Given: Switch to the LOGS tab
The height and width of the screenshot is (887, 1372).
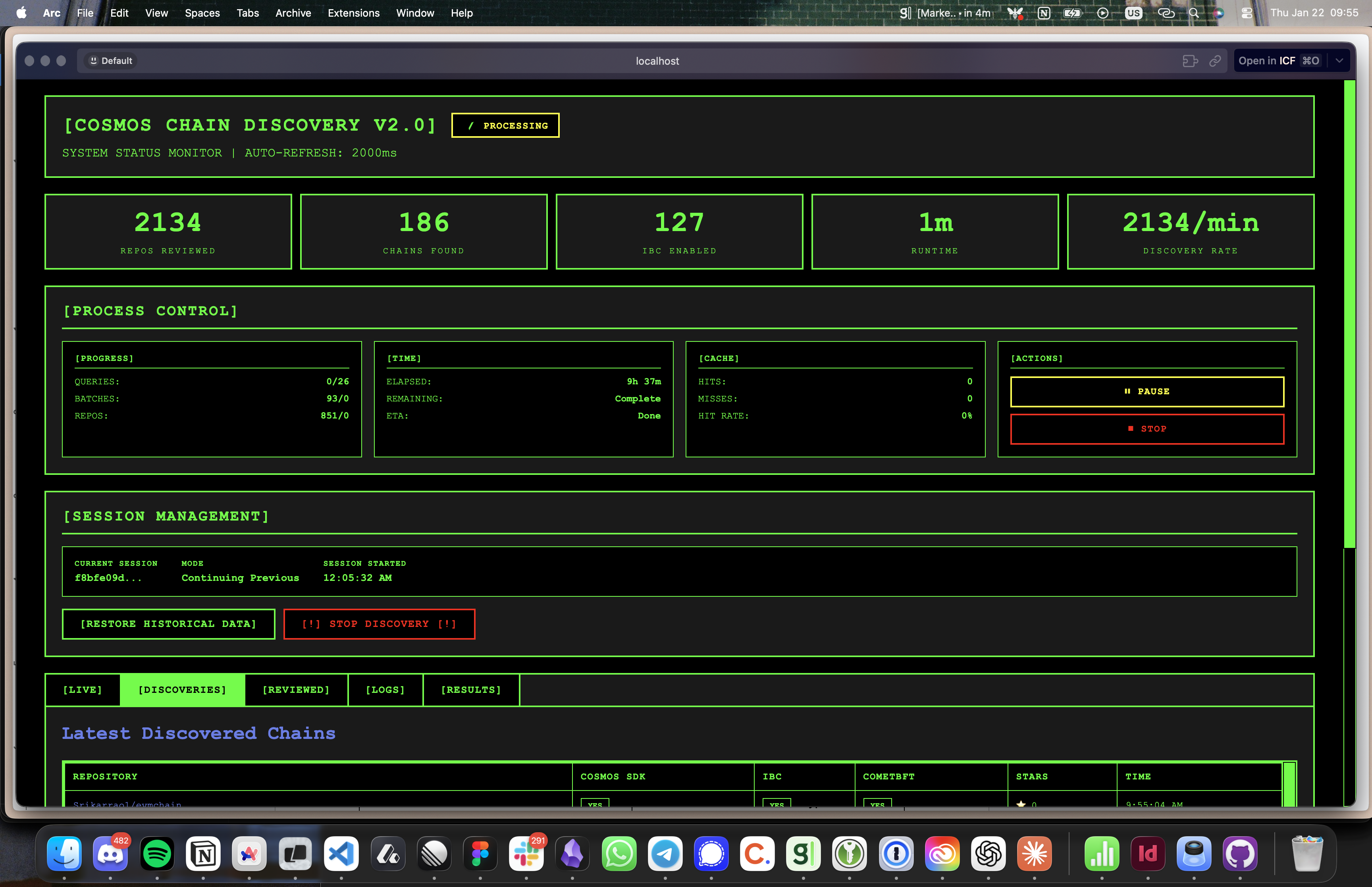Looking at the screenshot, I should 385,689.
